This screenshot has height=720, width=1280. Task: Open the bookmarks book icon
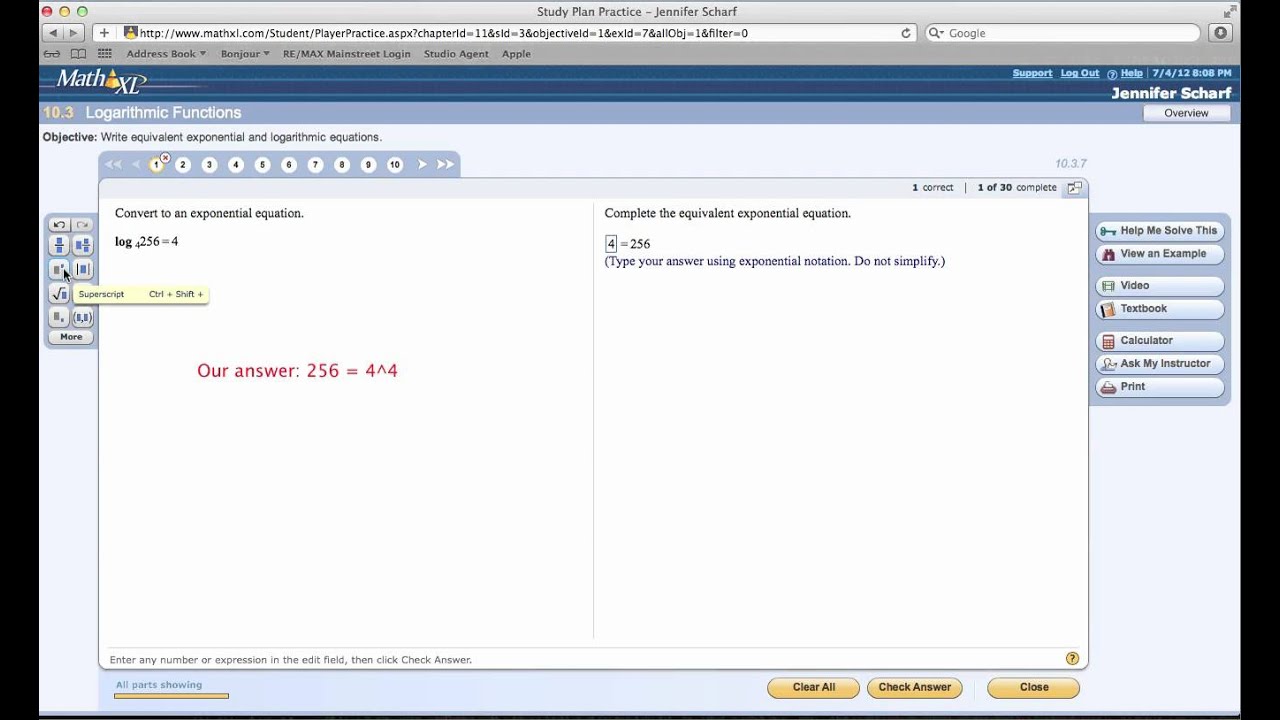click(x=78, y=54)
